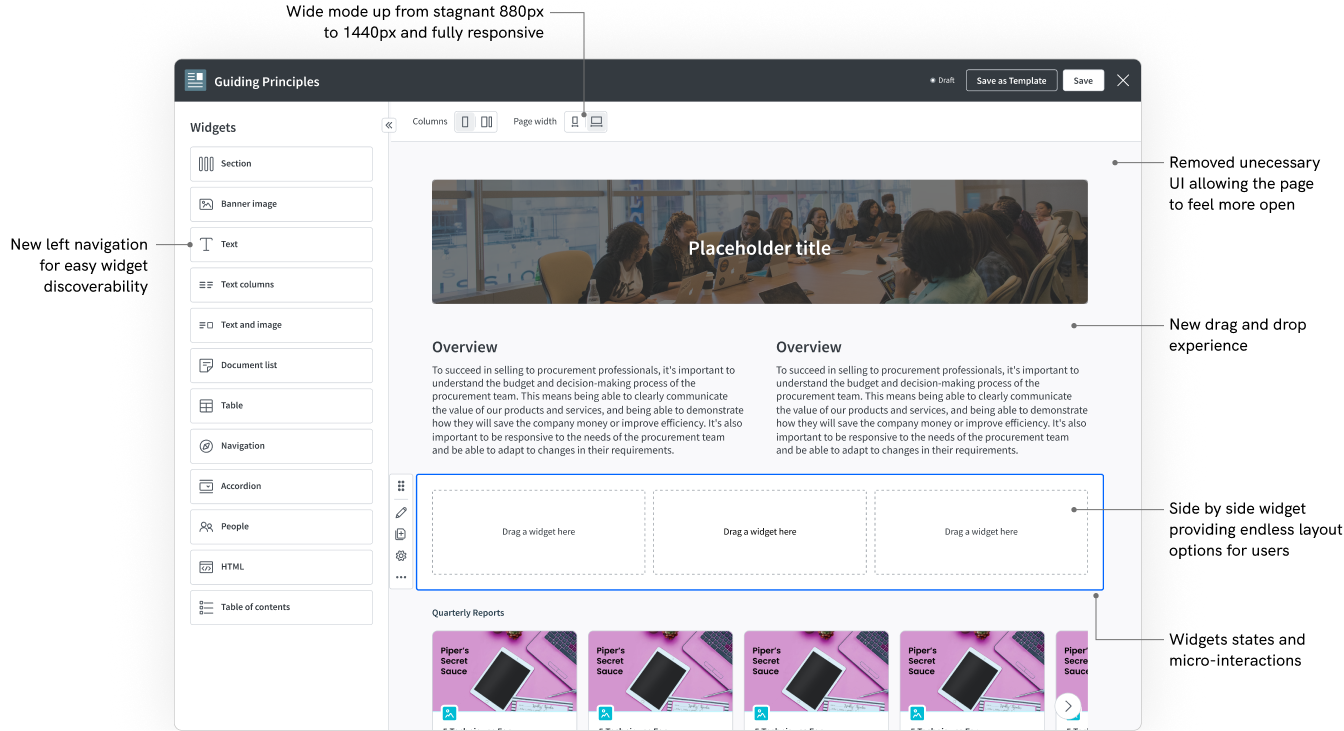
Task: Select two column layout
Action: point(486,122)
